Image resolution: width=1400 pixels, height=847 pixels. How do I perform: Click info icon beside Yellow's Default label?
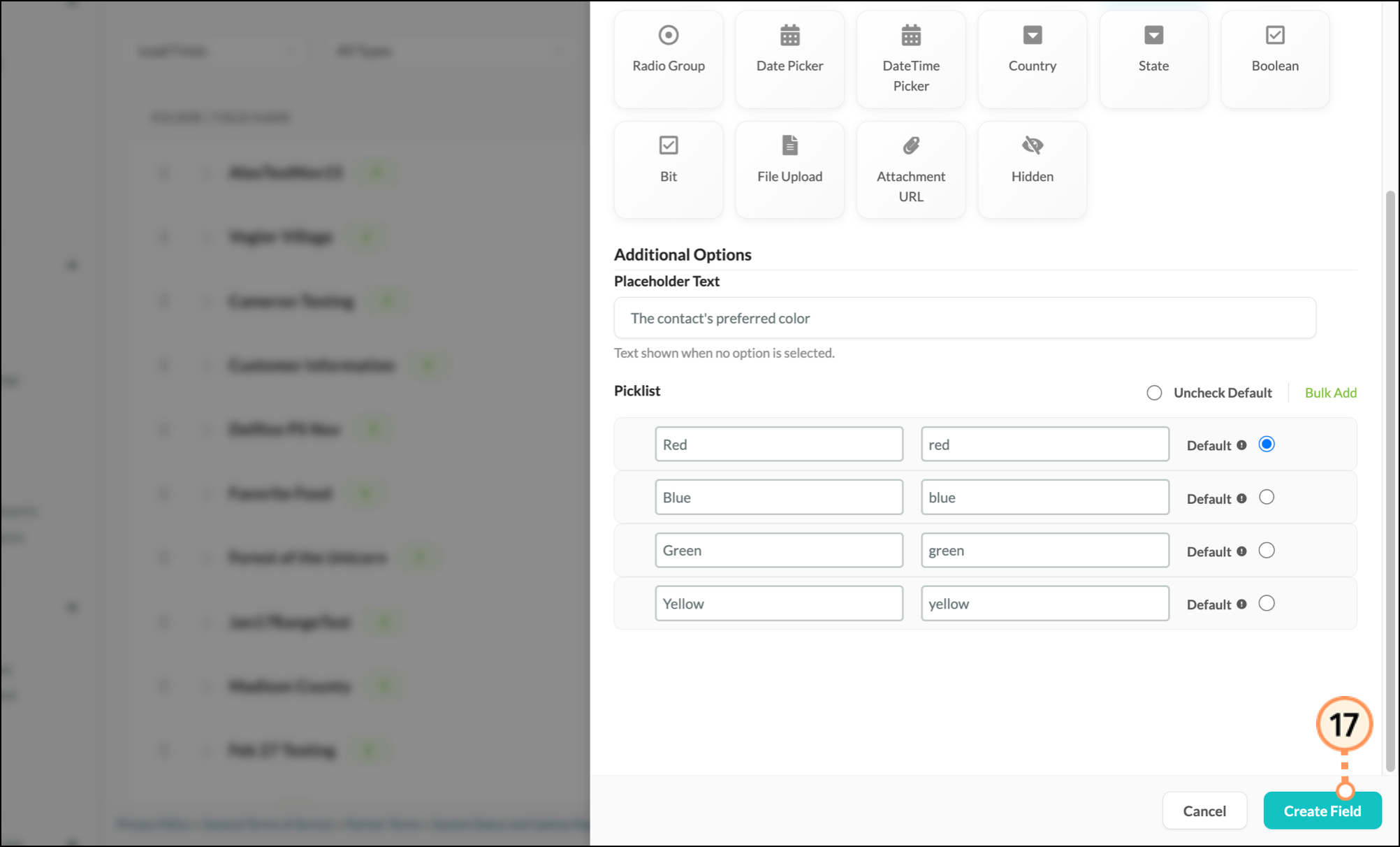coord(1241,604)
